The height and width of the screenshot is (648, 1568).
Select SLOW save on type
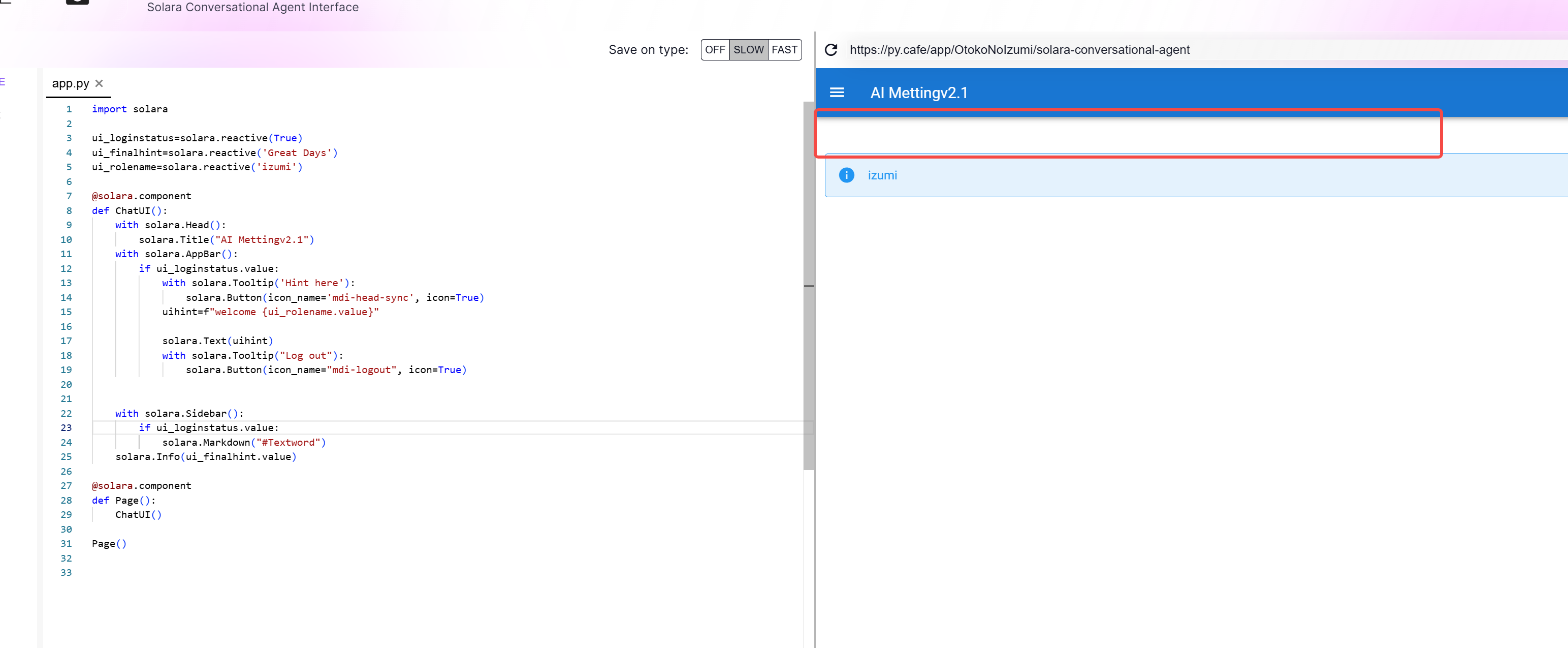point(749,49)
